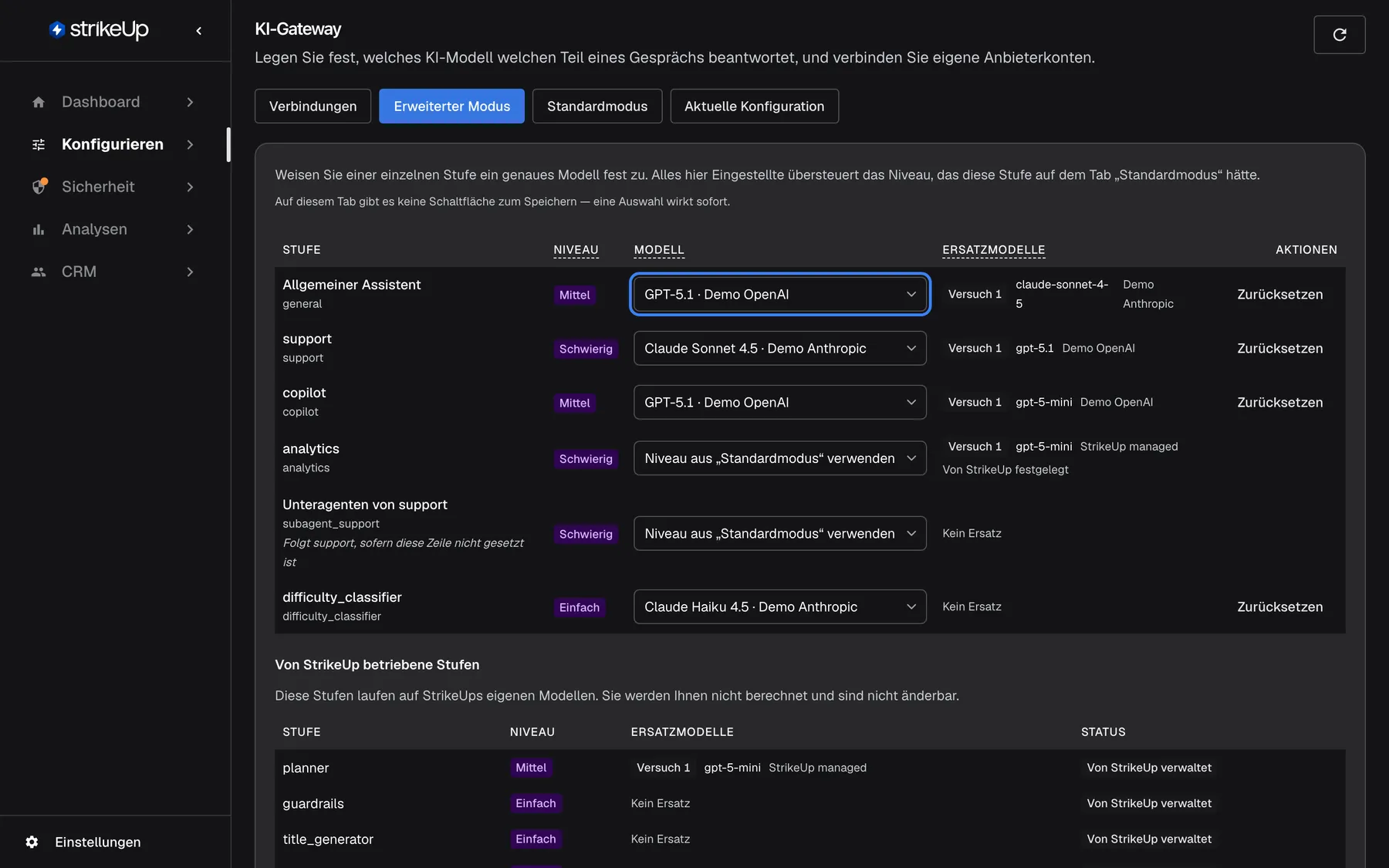Click the ERSATZMODELLE column header in top table
Screen dimensions: 1389x868
(994, 250)
